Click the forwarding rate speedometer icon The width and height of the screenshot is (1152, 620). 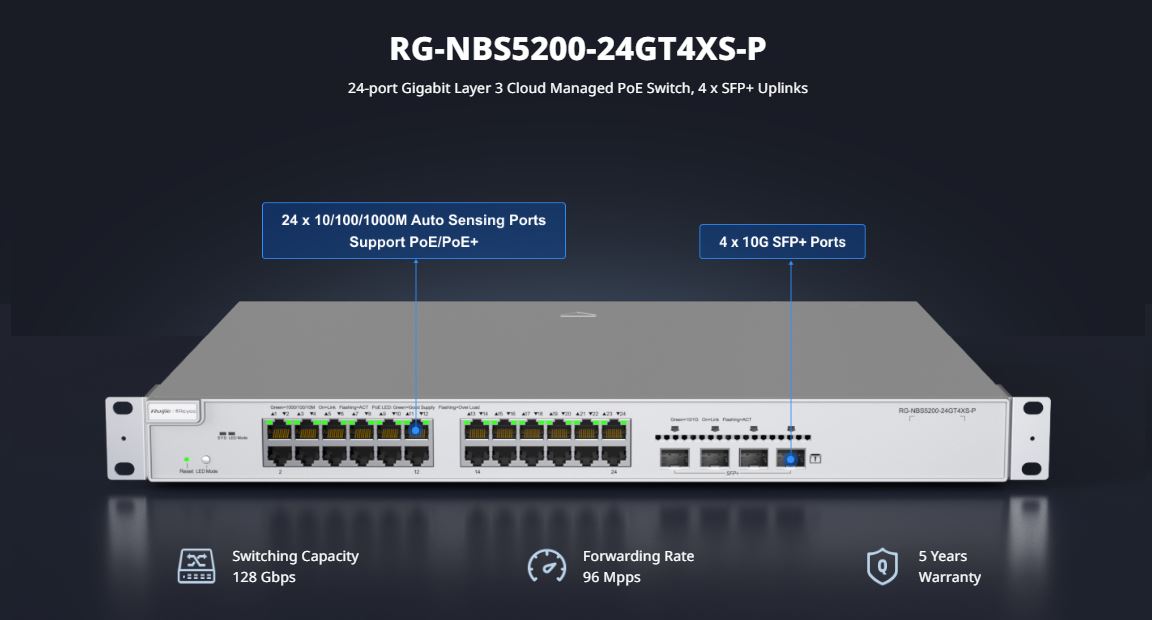tap(547, 566)
